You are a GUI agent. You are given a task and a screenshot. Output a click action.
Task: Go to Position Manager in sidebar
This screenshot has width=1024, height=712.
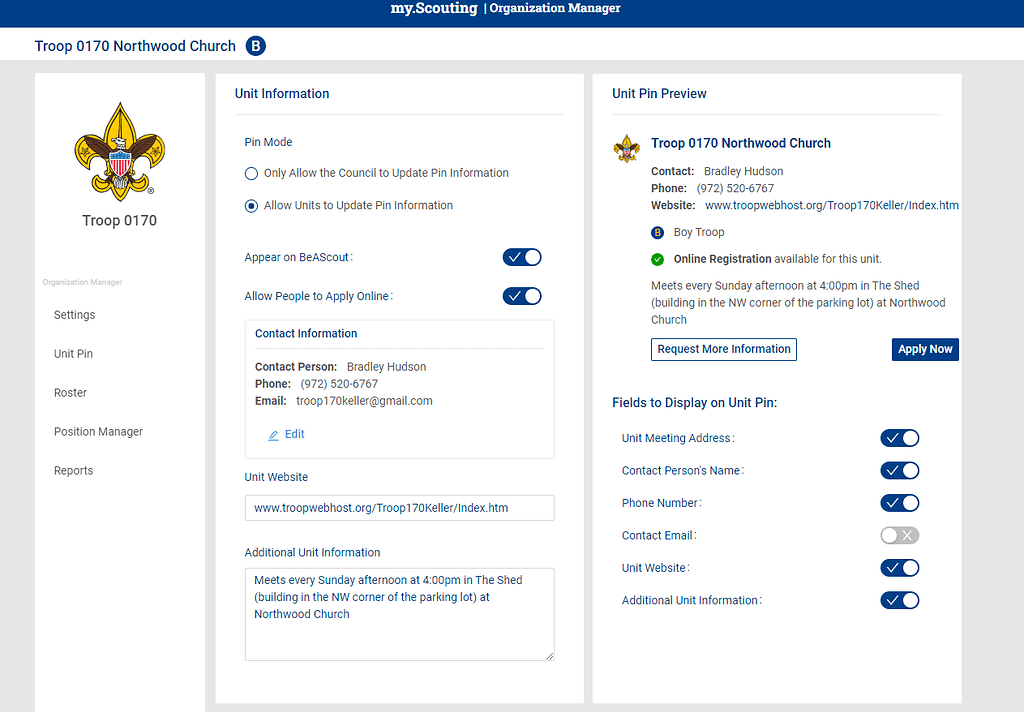[98, 432]
